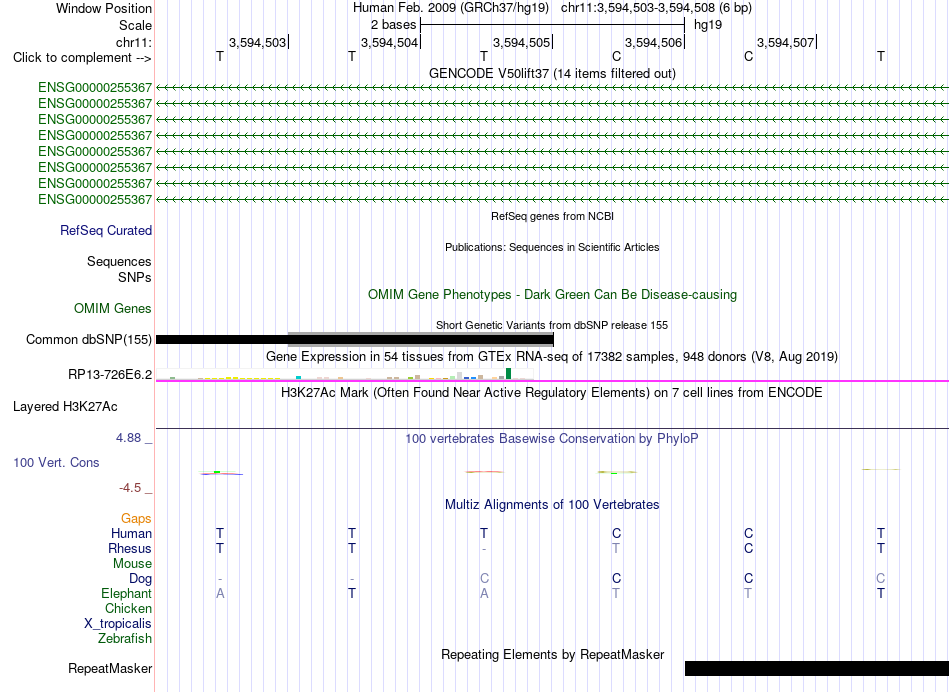Click position marker 3,594,507 on ruler
This screenshot has width=950, height=692.
click(786, 42)
